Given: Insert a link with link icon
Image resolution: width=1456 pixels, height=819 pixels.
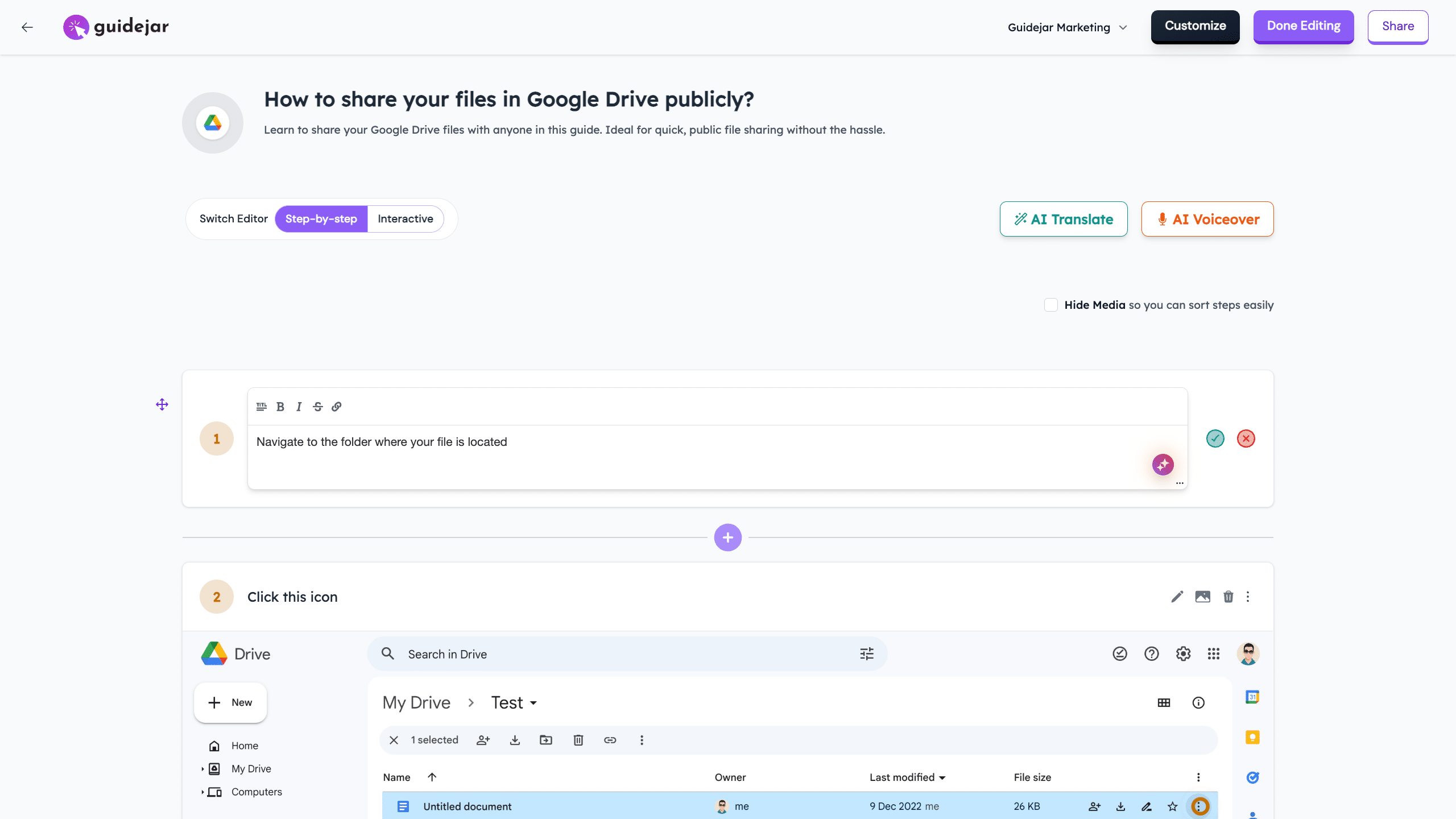Looking at the screenshot, I should [x=337, y=407].
